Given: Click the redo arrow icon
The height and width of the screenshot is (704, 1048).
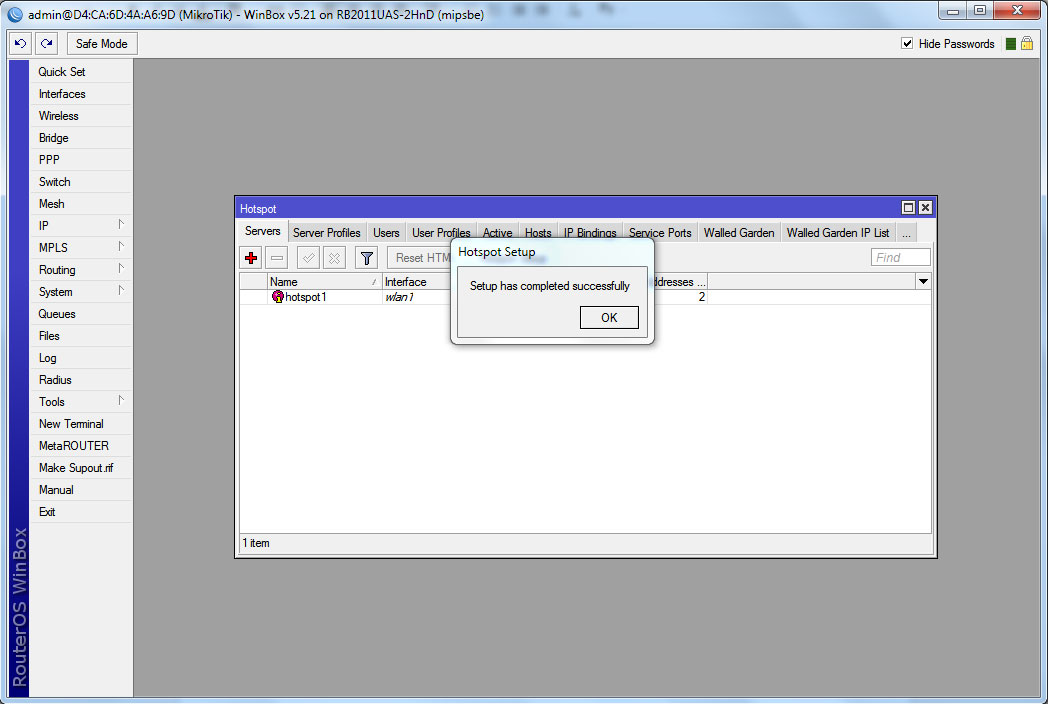Looking at the screenshot, I should [46, 44].
